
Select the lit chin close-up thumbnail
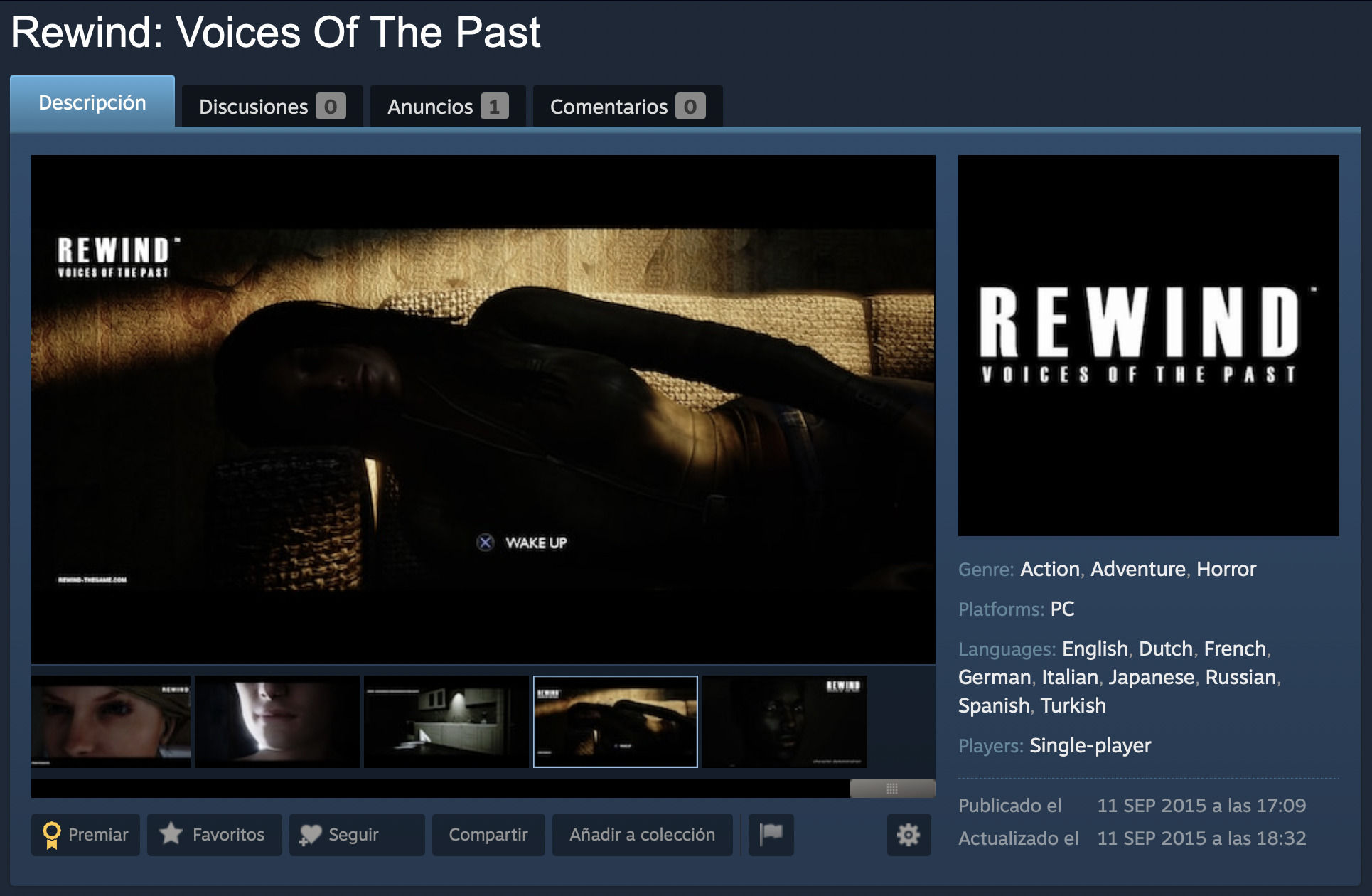click(277, 721)
